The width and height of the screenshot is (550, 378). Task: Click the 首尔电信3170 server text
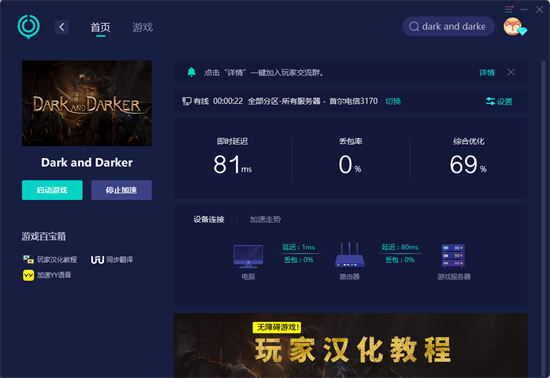click(x=354, y=101)
